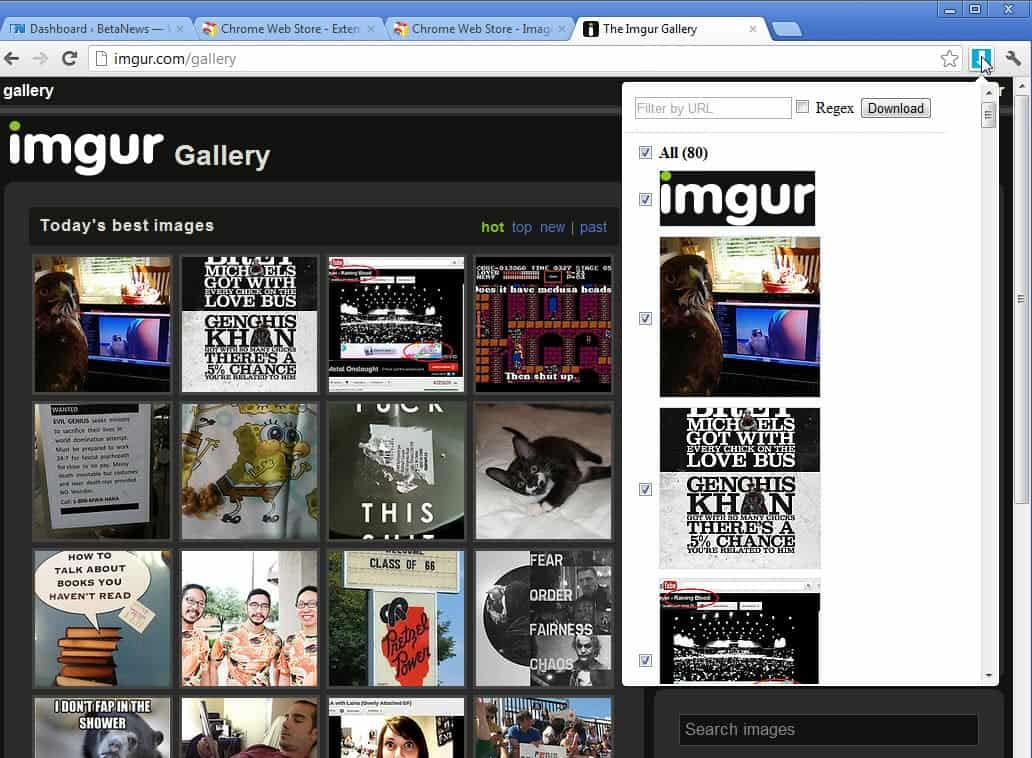The image size is (1032, 758).
Task: Click the forward navigation arrow
Action: coord(41,59)
